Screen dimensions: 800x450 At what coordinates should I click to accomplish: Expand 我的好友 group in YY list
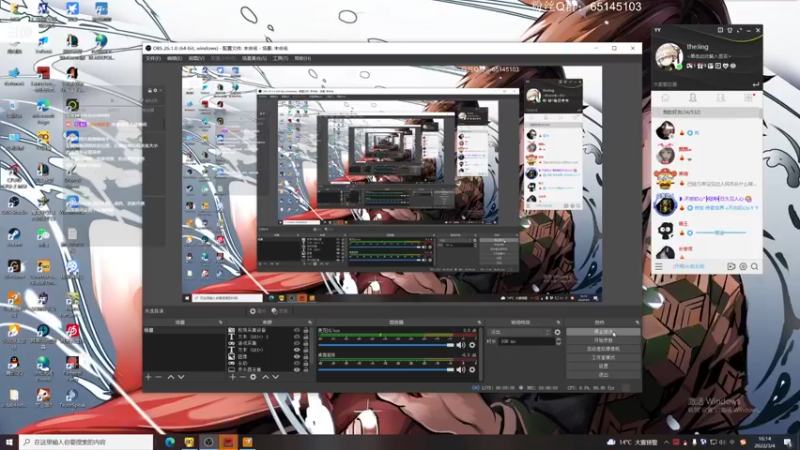coord(707,112)
